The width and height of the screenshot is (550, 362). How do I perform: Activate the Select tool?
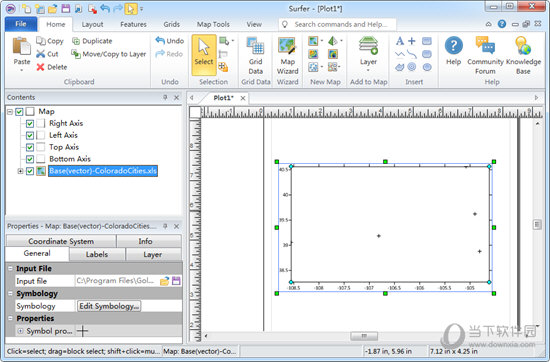tap(204, 55)
